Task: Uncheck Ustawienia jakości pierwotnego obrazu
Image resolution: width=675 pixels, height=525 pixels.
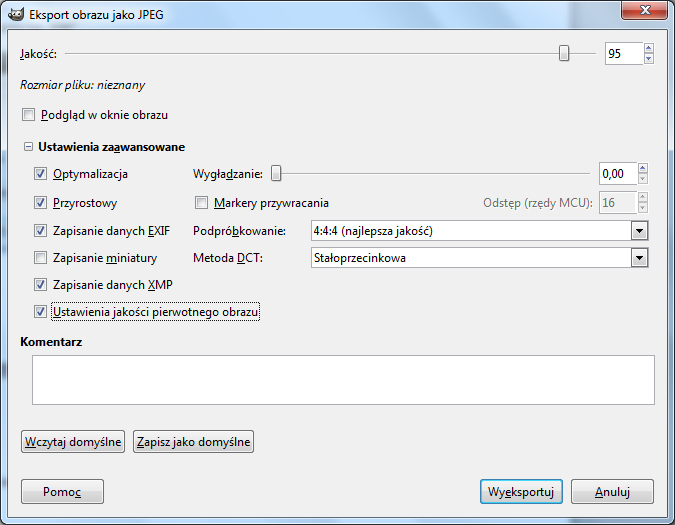Action: [x=40, y=312]
